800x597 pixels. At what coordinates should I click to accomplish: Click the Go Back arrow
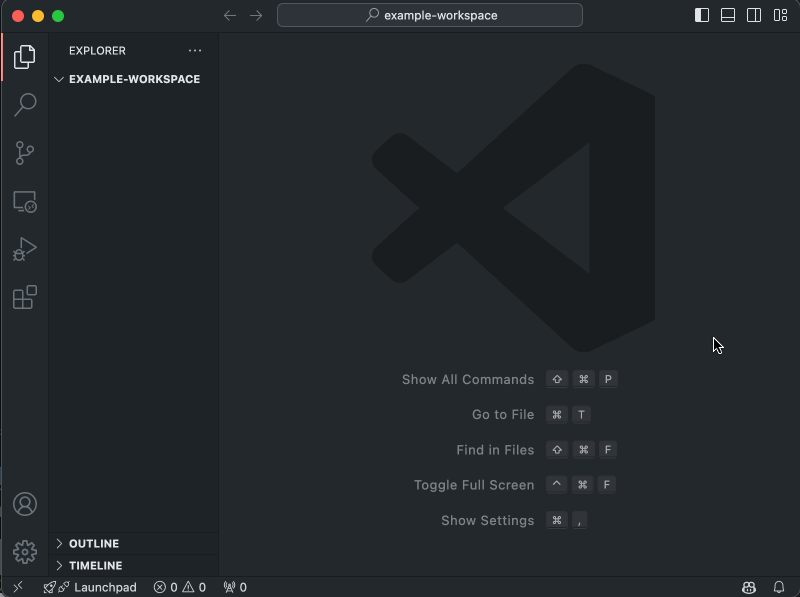230,15
